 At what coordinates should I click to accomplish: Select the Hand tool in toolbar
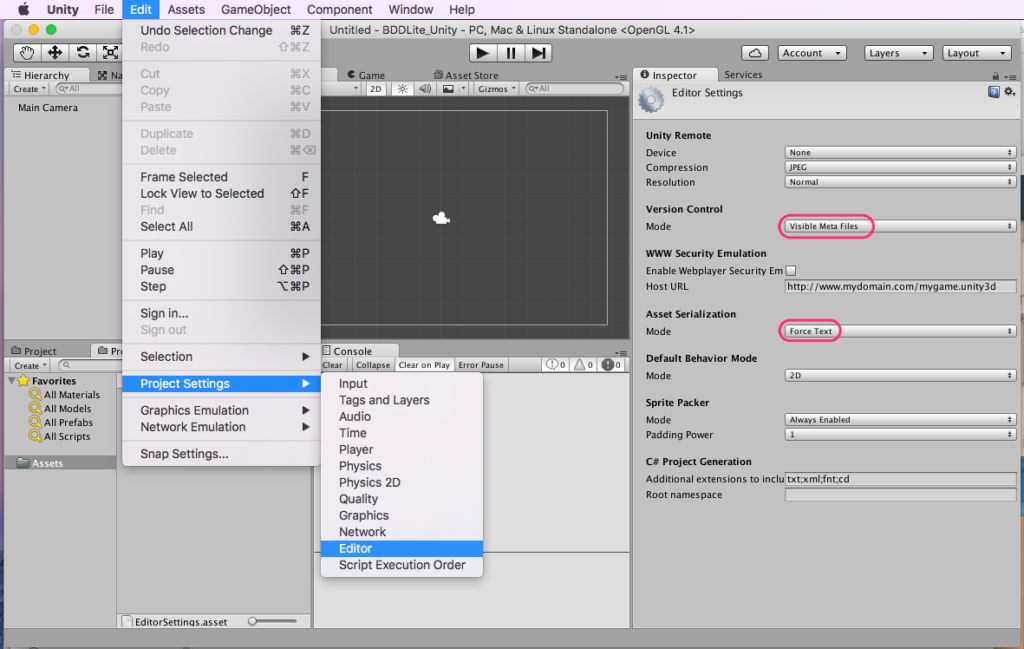pyautogui.click(x=27, y=53)
